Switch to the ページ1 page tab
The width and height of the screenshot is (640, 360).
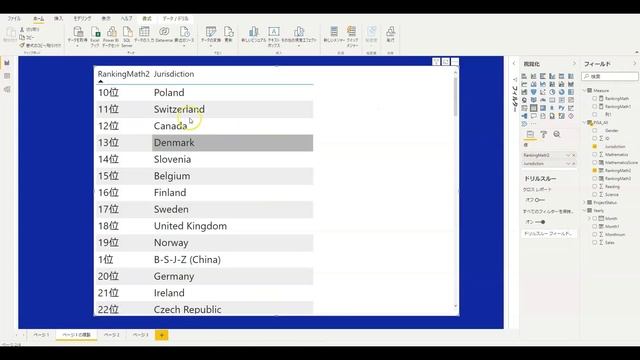point(41,335)
